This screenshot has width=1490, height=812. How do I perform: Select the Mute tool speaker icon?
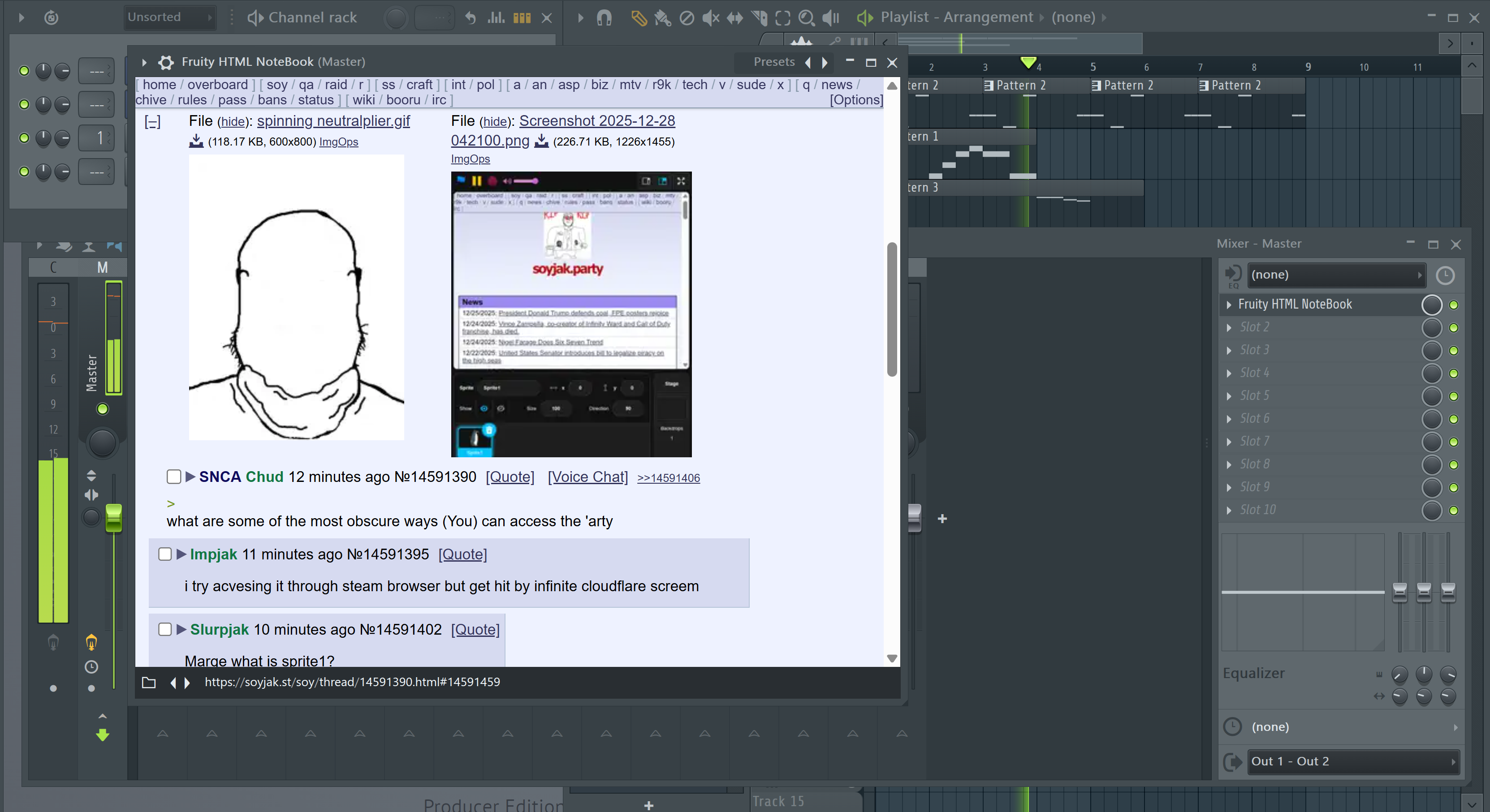(710, 18)
